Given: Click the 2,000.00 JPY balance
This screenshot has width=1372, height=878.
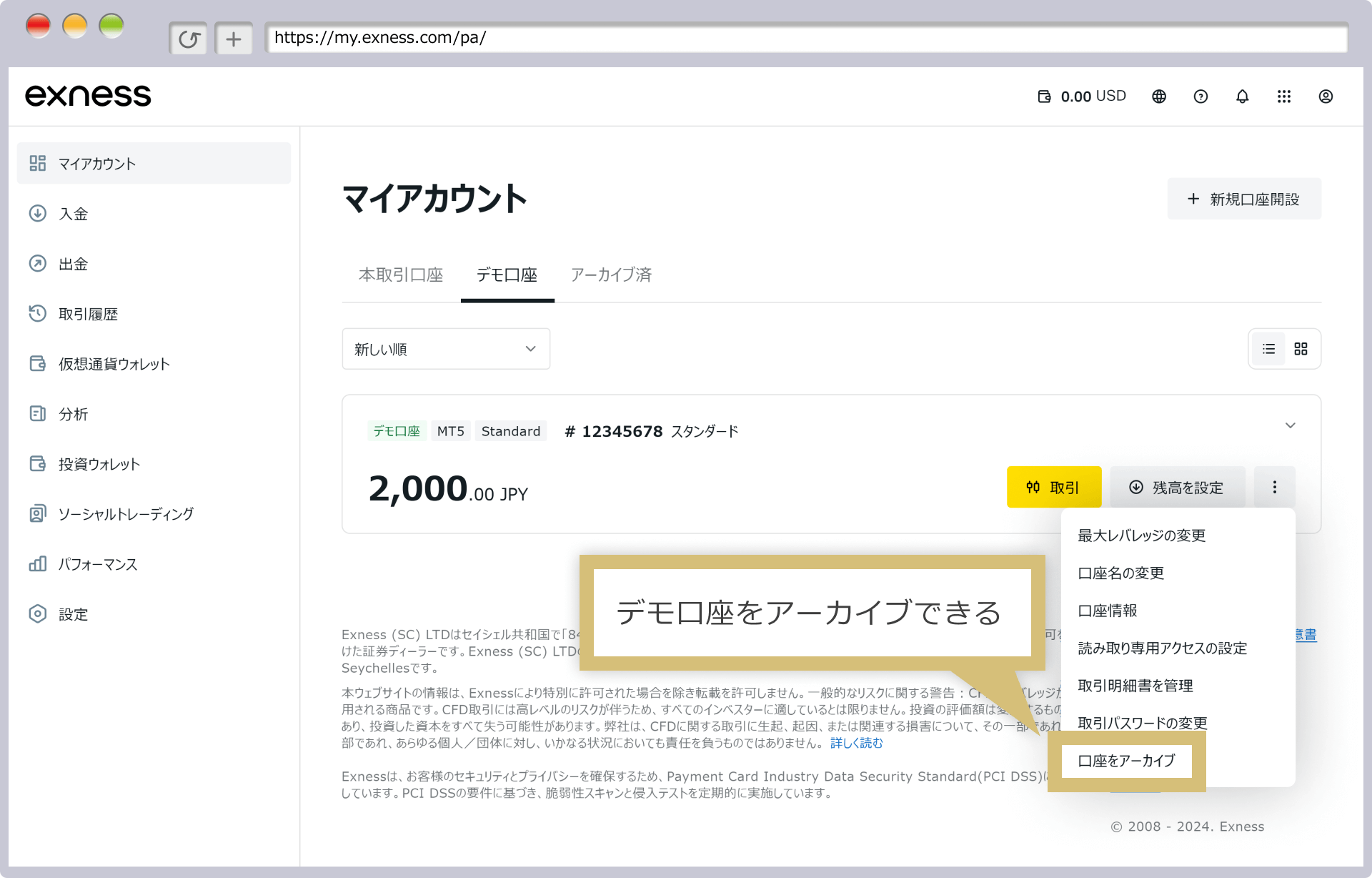Looking at the screenshot, I should point(448,490).
